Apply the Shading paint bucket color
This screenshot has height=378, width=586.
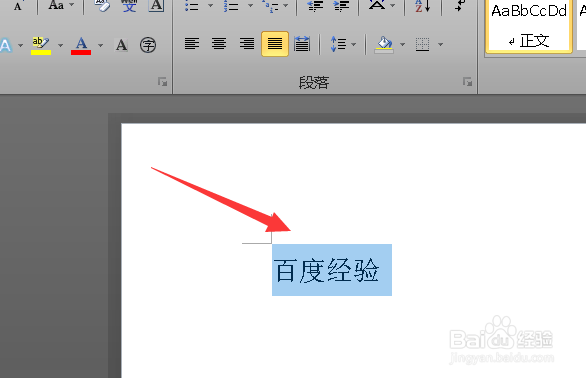384,45
